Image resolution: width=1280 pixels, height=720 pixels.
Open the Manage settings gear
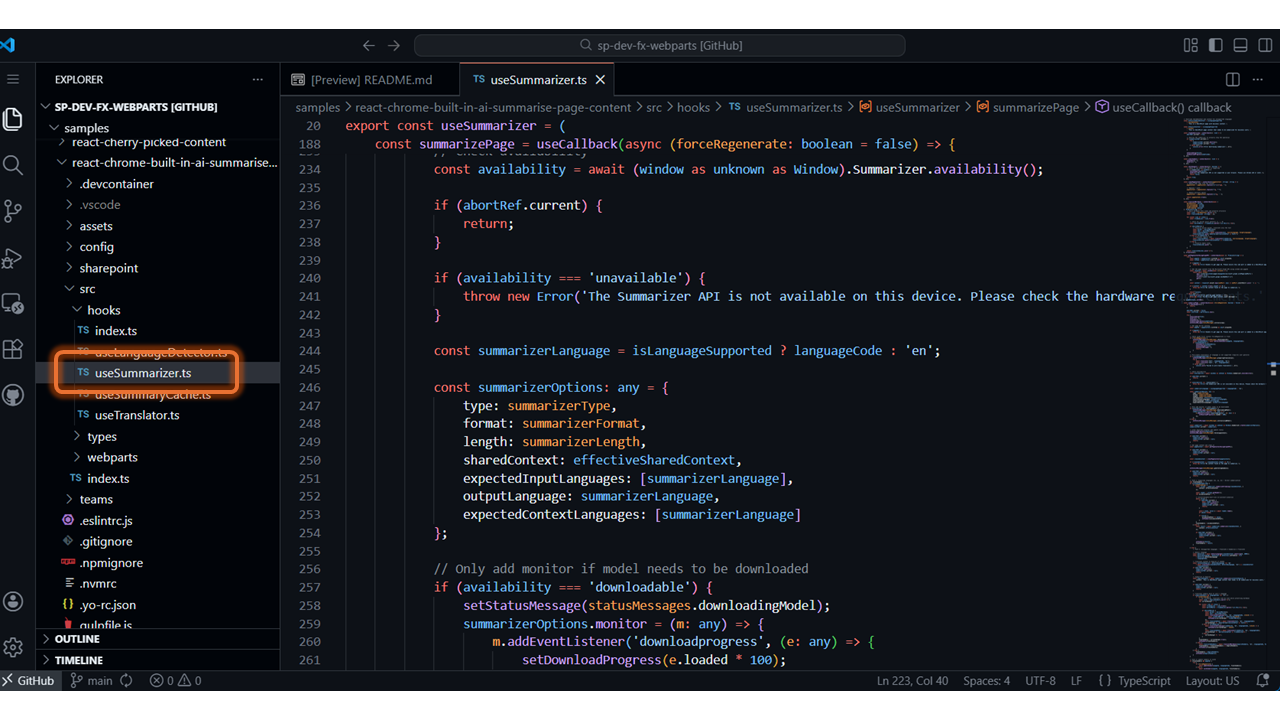click(13, 647)
